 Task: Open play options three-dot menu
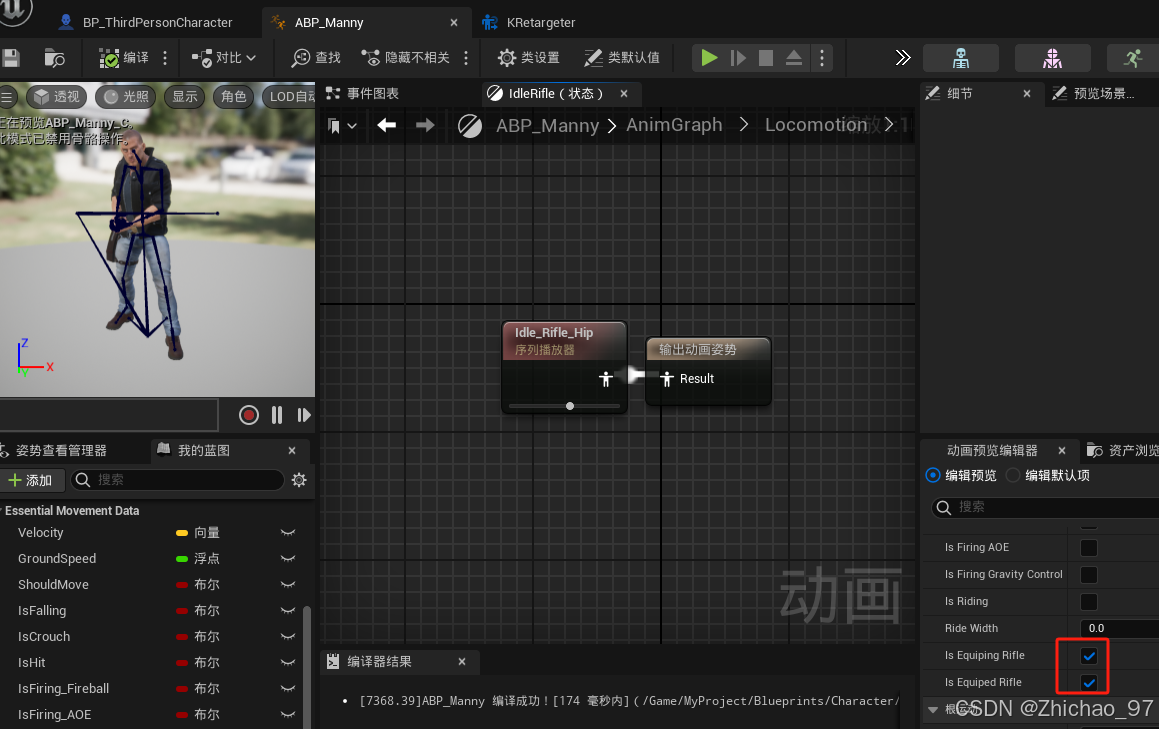822,58
